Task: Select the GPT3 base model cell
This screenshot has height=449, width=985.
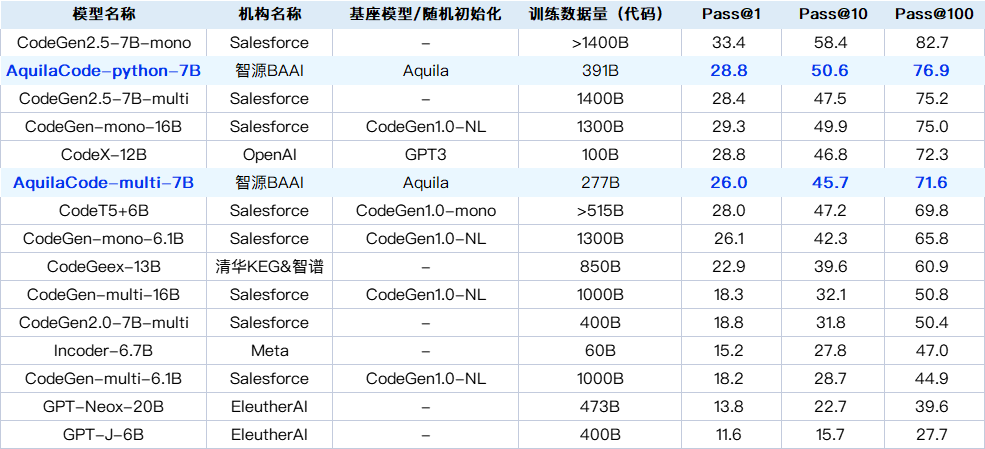Action: coord(426,155)
